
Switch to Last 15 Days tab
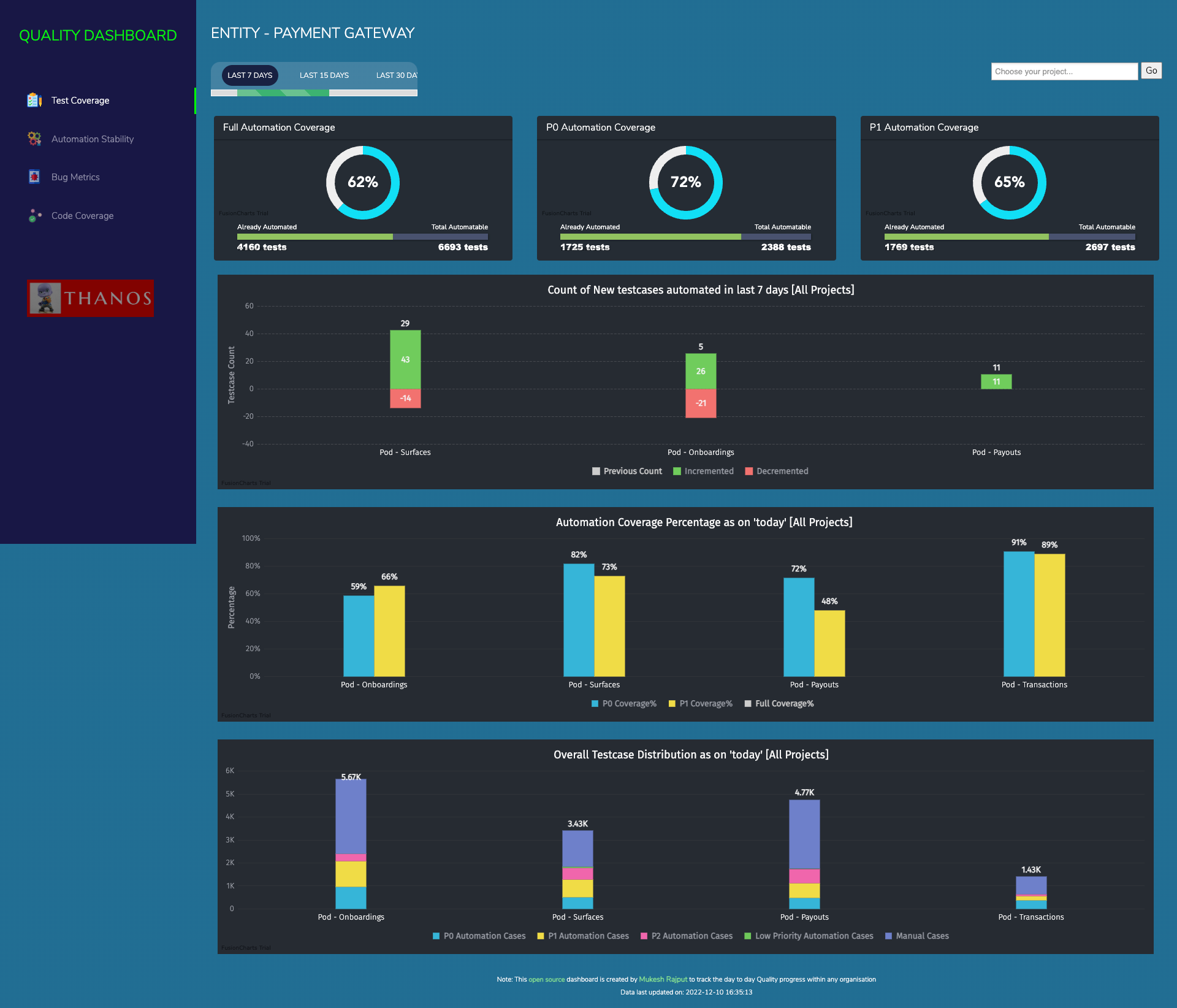click(324, 75)
